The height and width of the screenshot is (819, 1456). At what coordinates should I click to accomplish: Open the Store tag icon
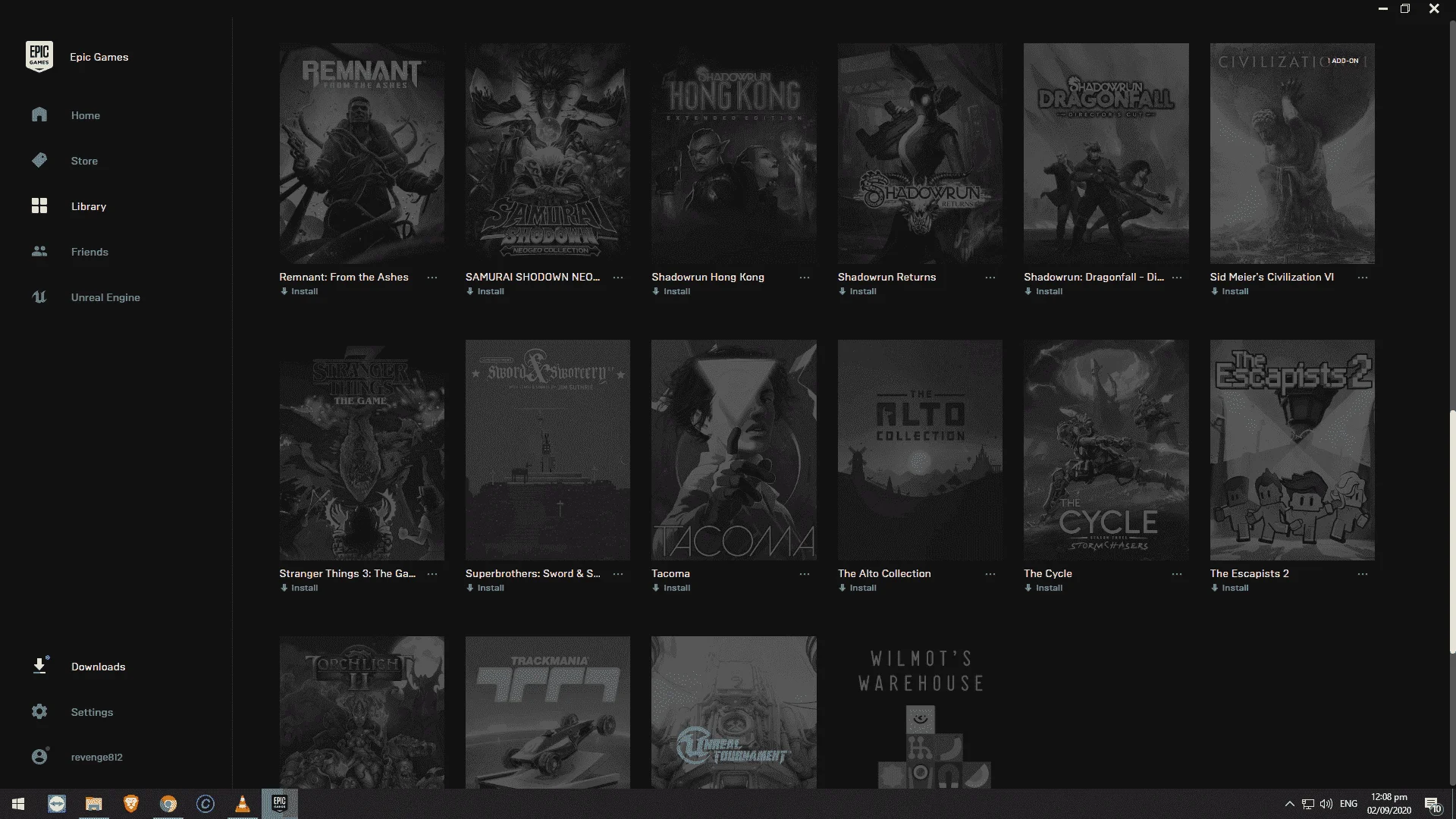point(39,160)
